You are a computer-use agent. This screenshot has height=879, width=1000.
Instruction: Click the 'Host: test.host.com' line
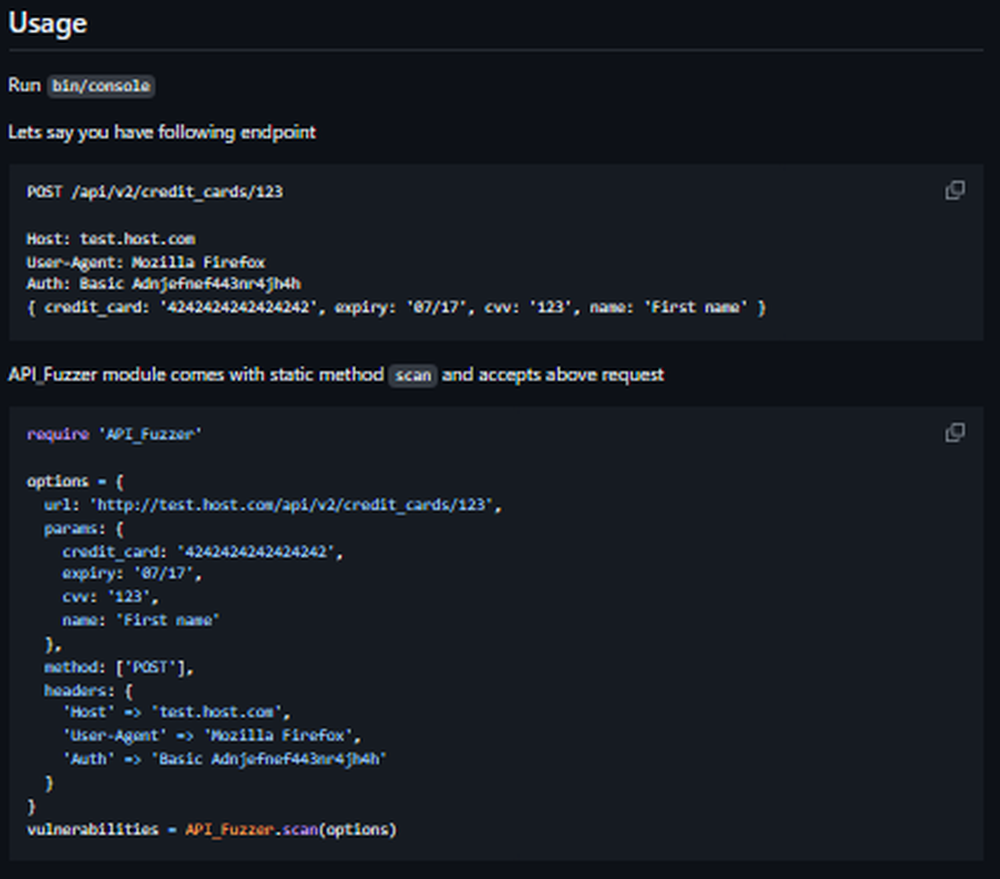point(111,239)
